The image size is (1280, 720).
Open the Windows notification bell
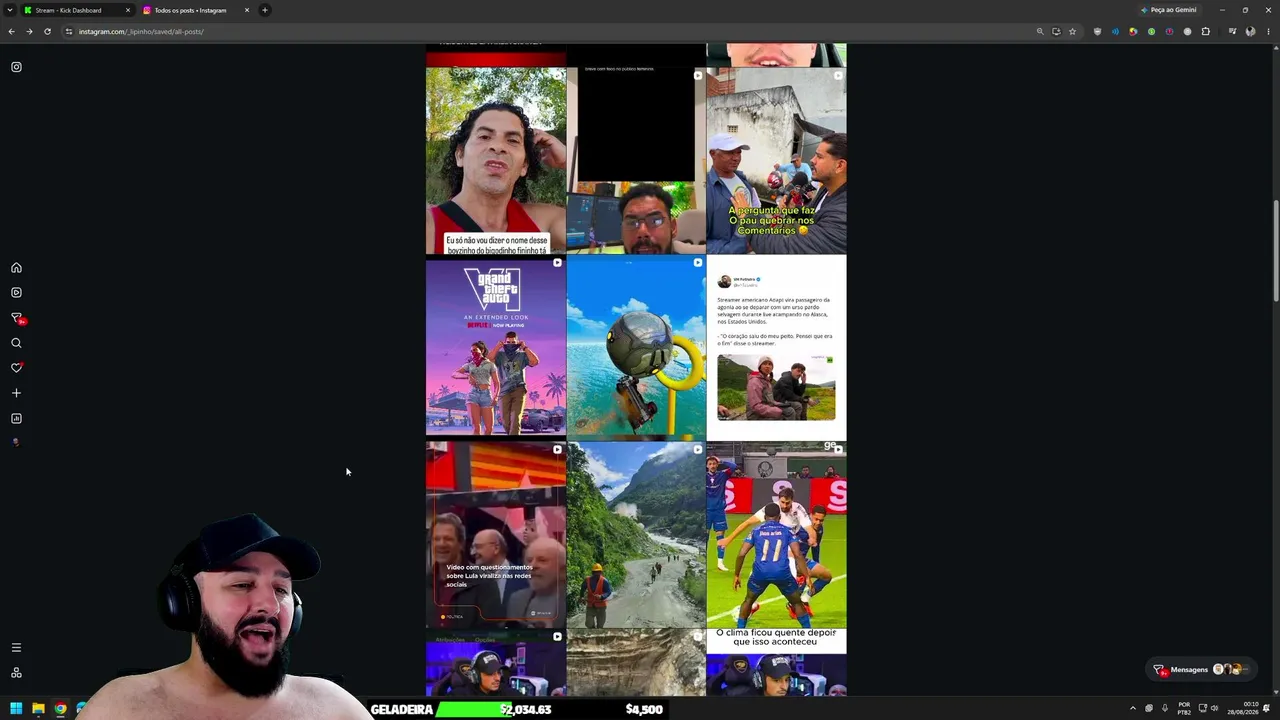(1267, 709)
